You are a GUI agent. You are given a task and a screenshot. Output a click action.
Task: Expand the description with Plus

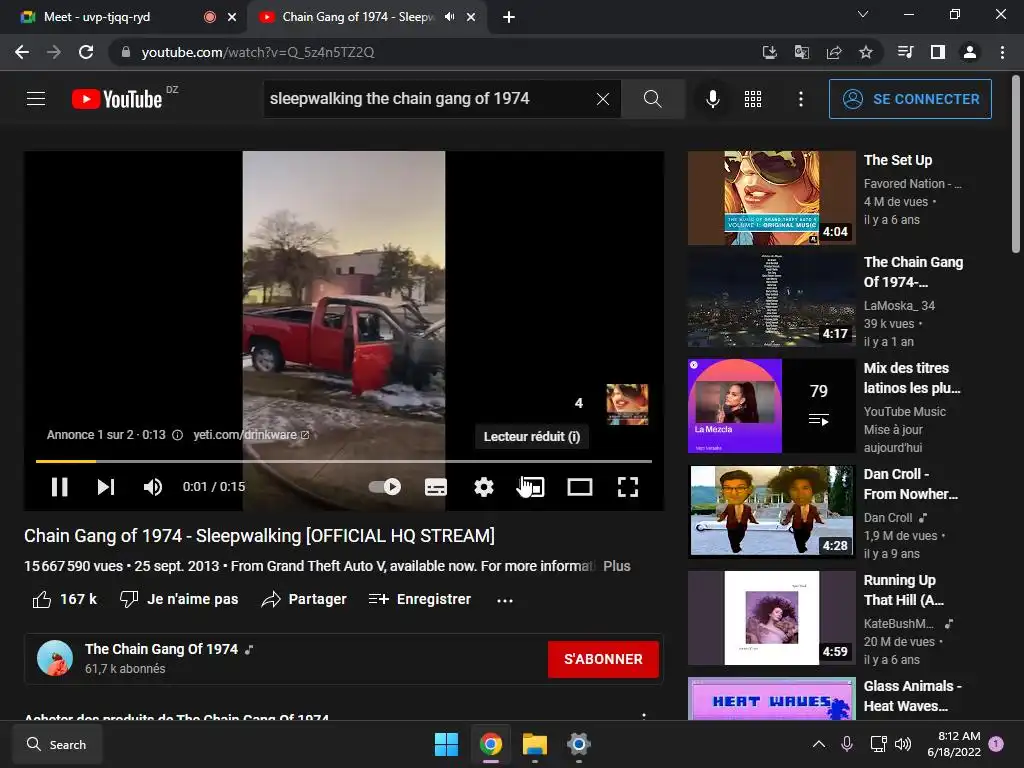616,566
